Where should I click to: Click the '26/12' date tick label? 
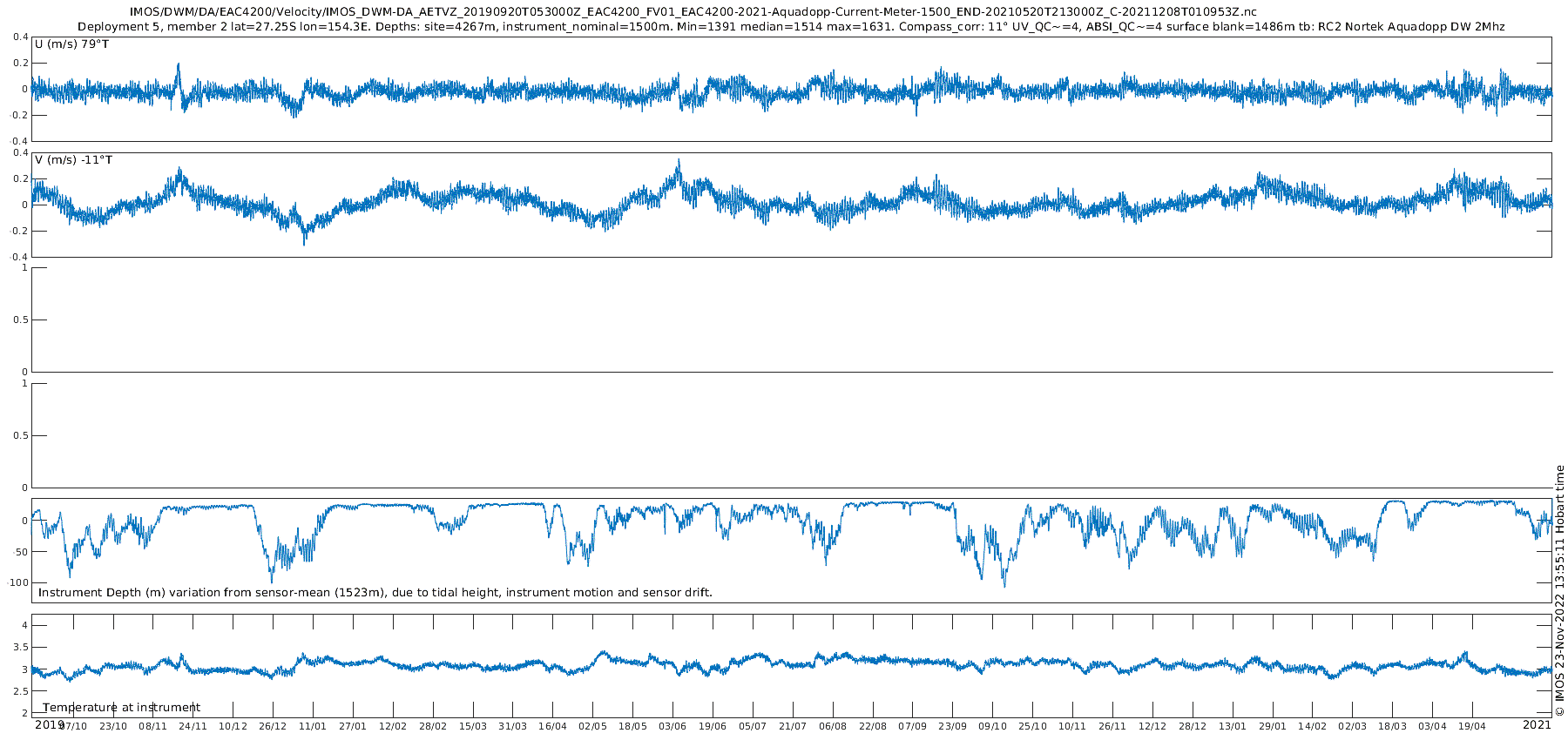(x=273, y=726)
